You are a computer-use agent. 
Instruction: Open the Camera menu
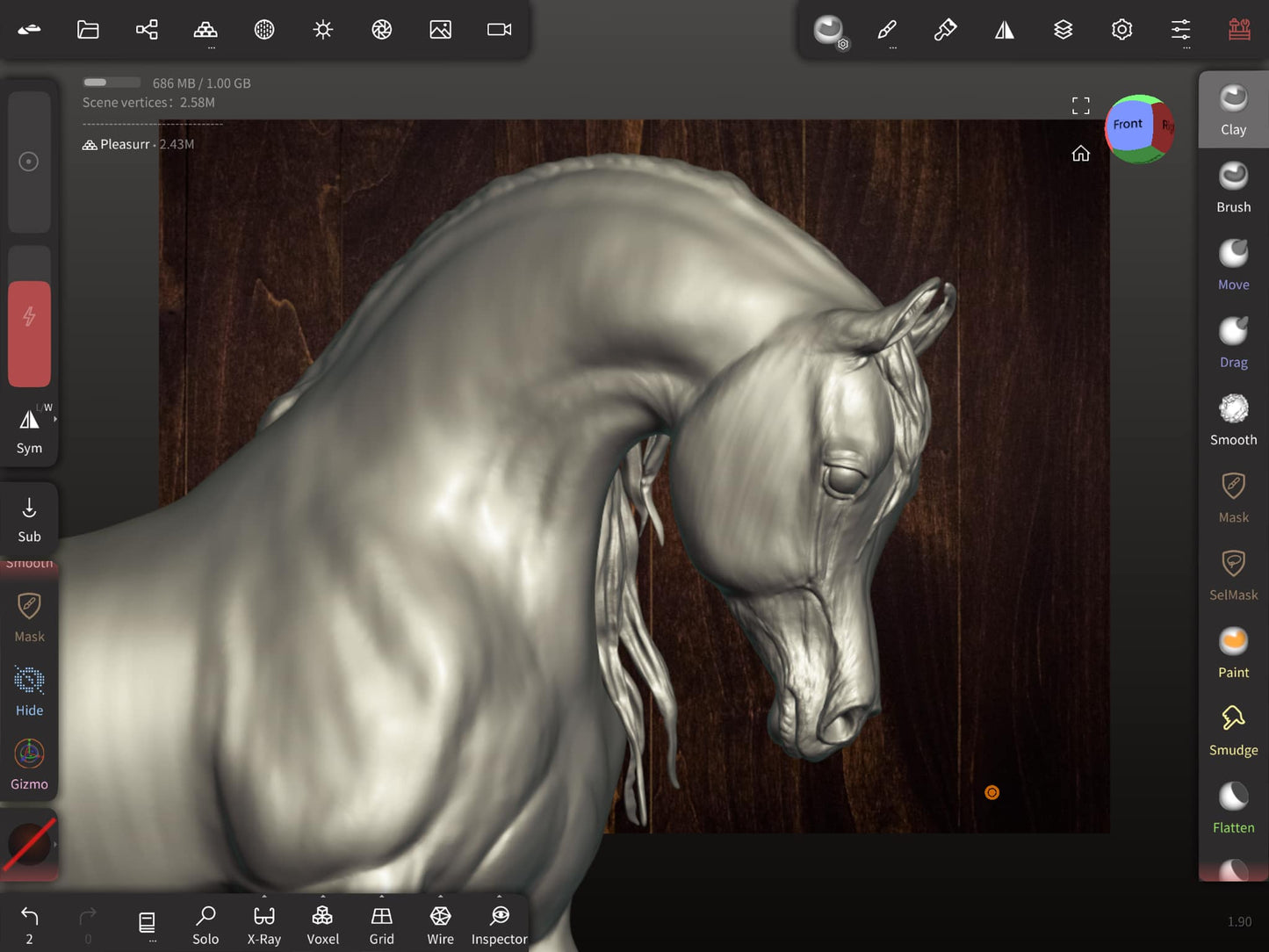(500, 30)
